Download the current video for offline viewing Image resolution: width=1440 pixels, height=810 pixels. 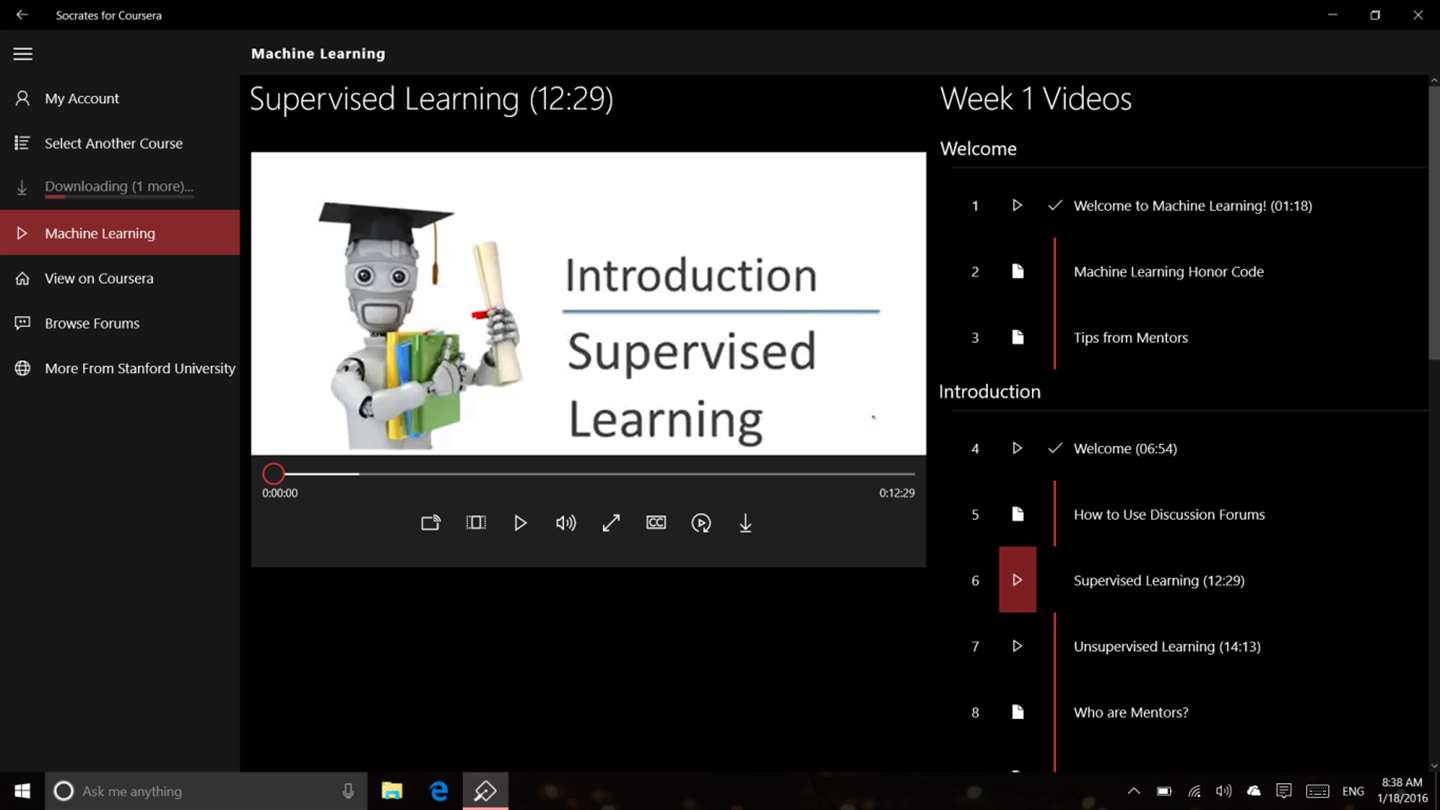point(745,523)
